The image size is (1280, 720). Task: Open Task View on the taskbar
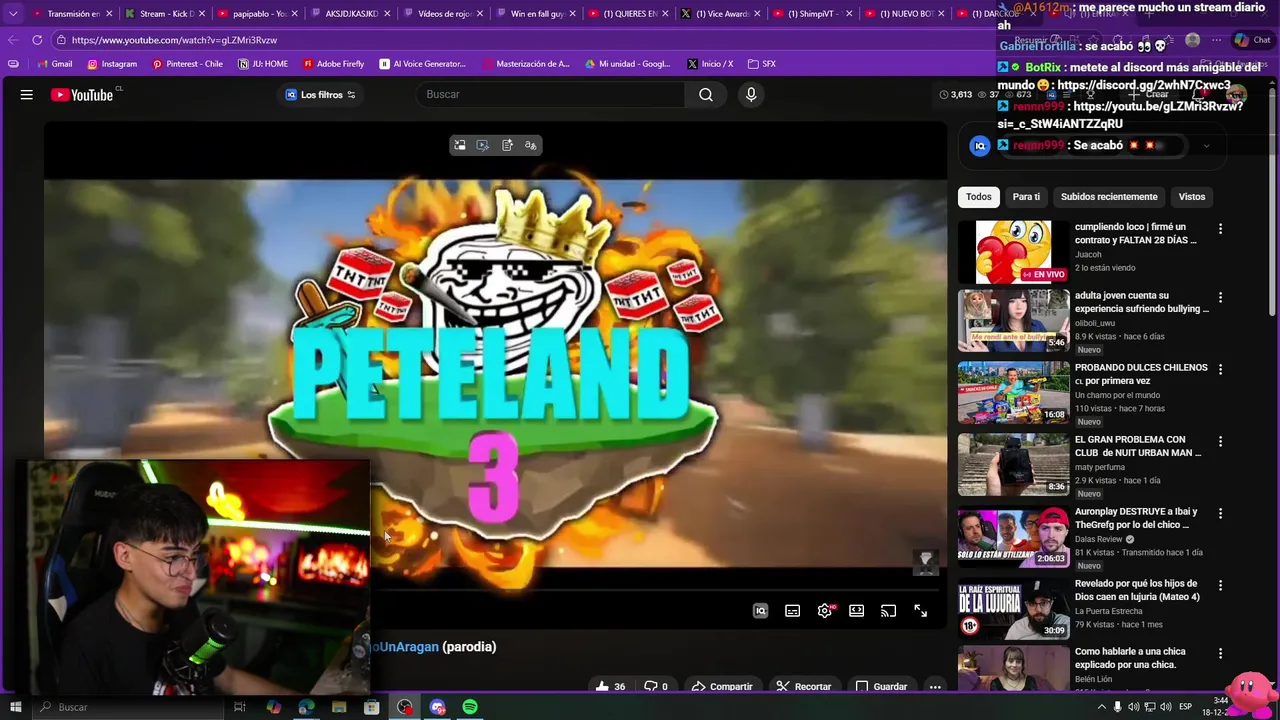[240, 707]
